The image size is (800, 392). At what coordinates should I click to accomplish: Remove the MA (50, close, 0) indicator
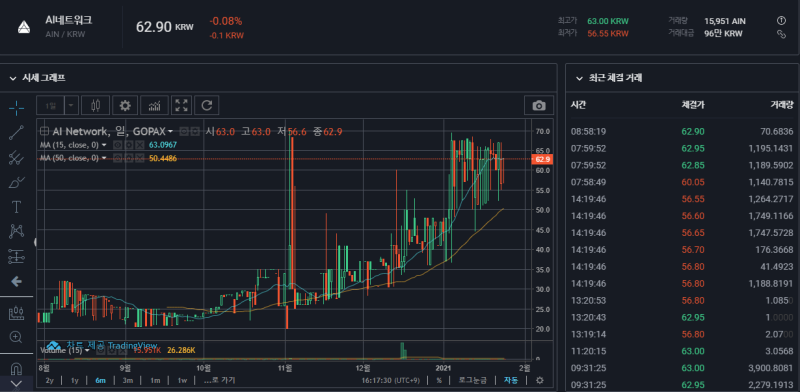pos(139,158)
